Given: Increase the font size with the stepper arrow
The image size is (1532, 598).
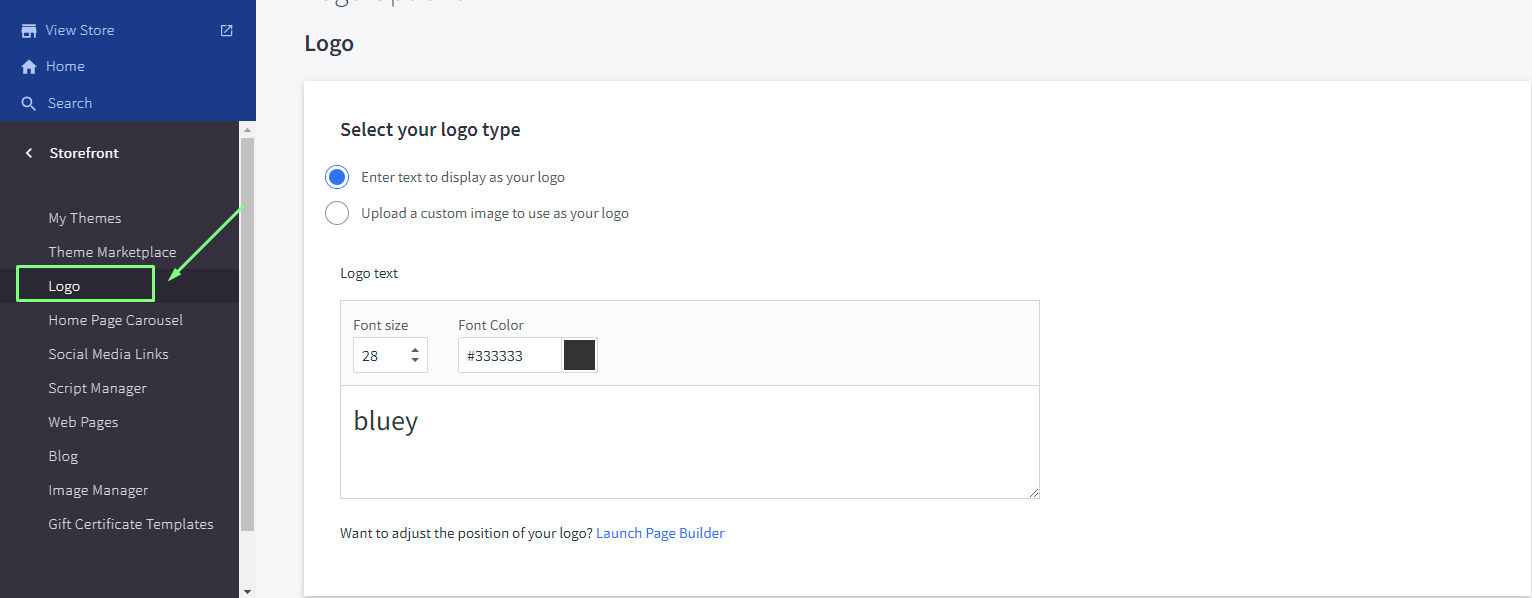Looking at the screenshot, I should point(415,350).
